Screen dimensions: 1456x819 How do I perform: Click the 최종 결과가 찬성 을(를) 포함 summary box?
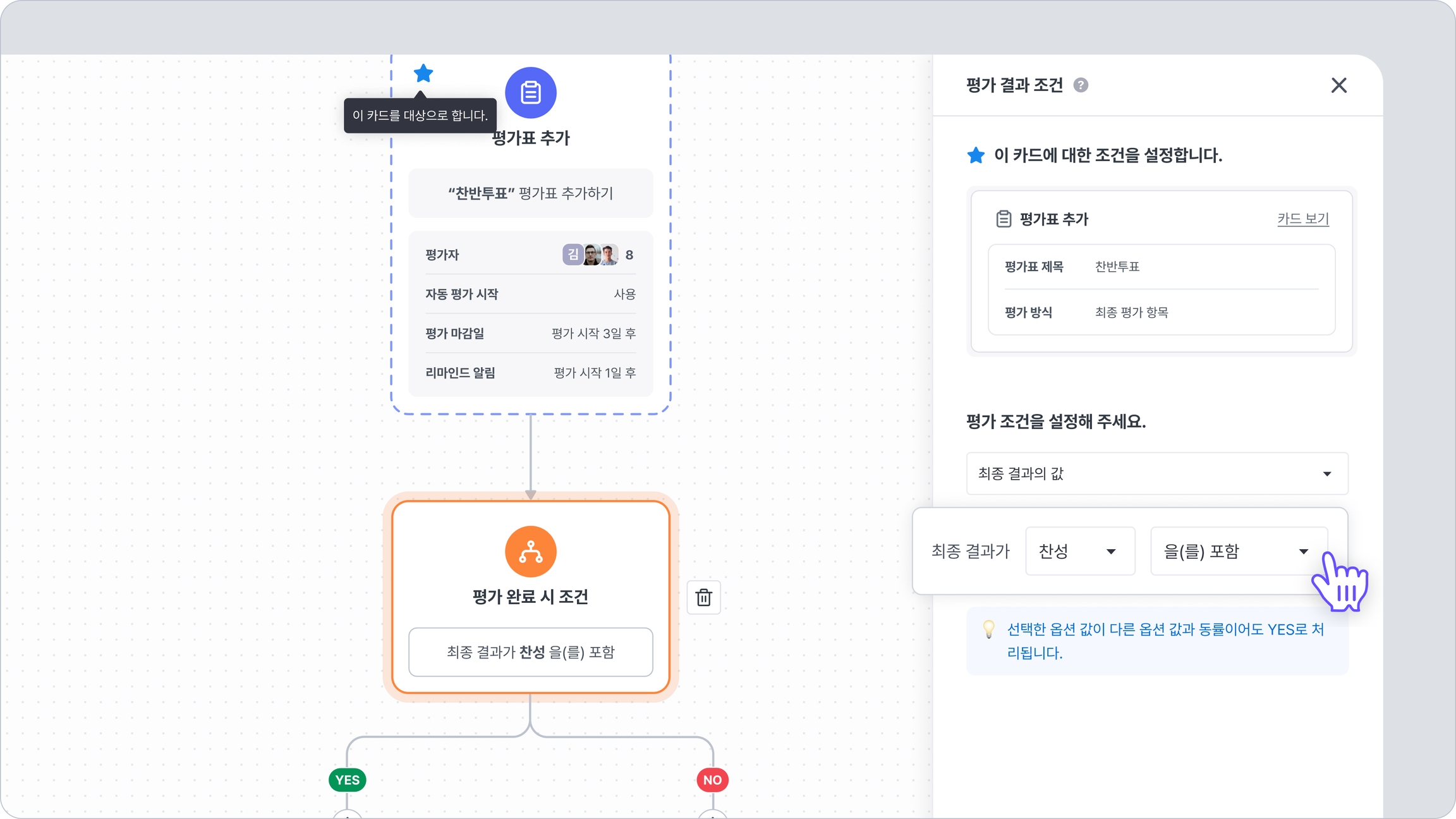(530, 652)
